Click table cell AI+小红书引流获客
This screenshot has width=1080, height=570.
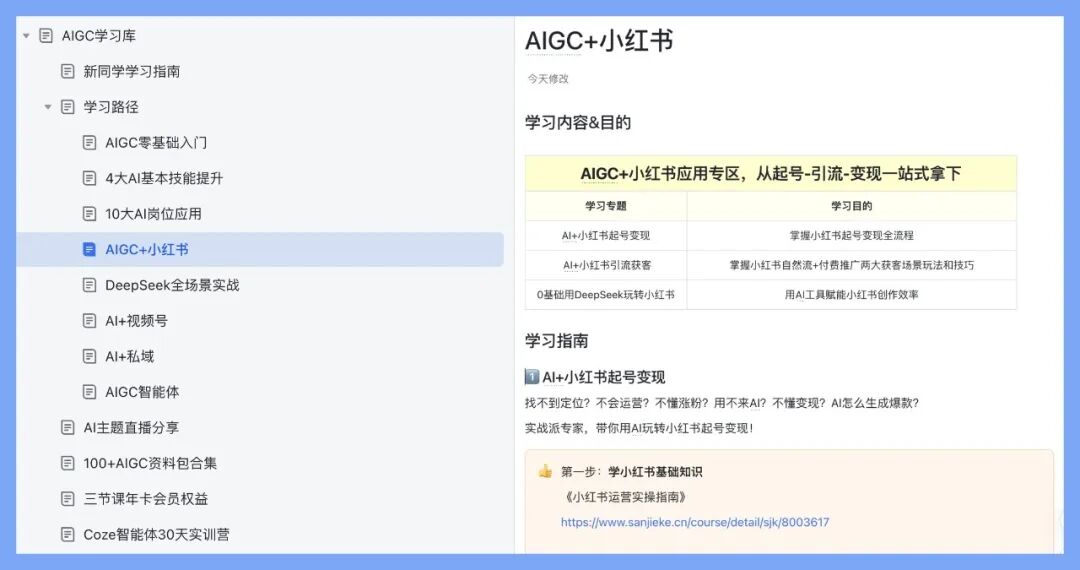click(x=607, y=265)
